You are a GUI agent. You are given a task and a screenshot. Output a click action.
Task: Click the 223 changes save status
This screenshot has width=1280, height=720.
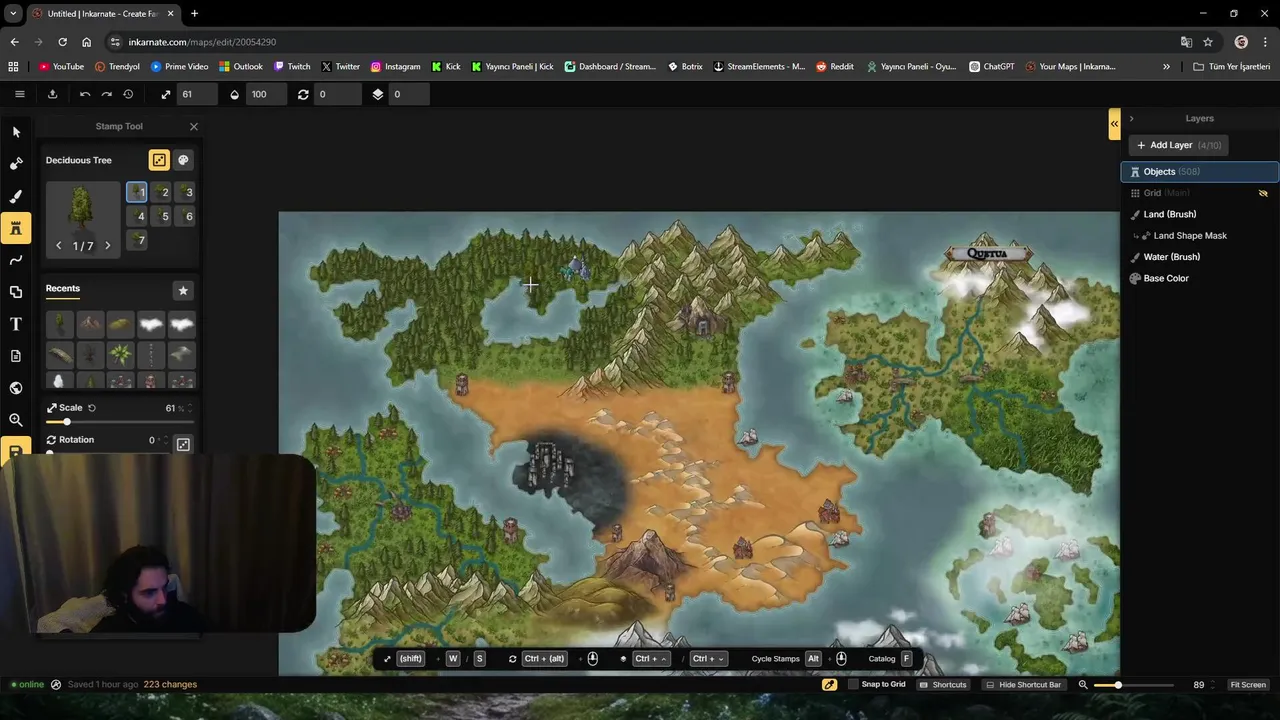click(x=170, y=685)
